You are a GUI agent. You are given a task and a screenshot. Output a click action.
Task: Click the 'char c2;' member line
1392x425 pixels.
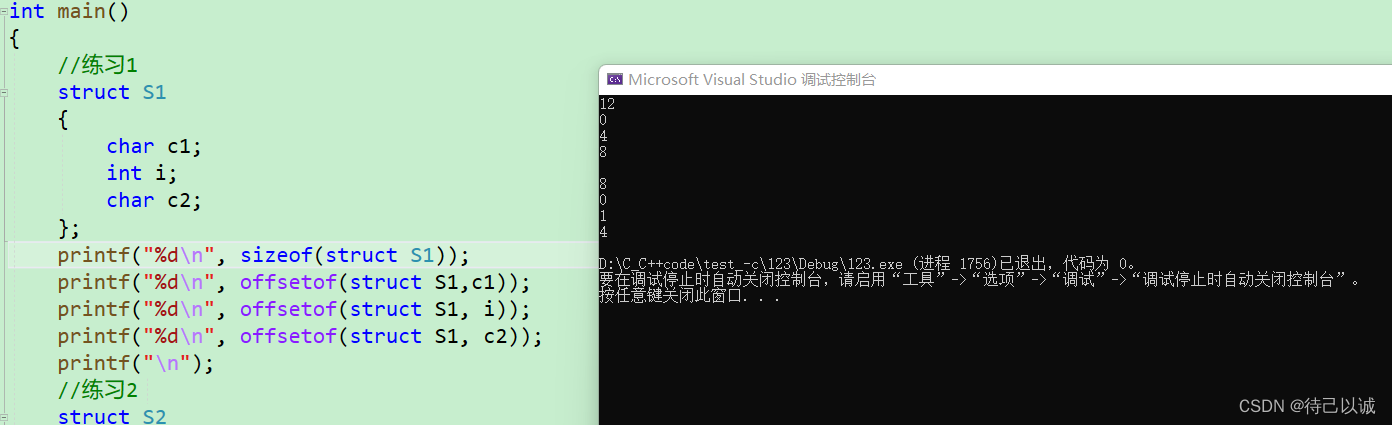click(154, 200)
